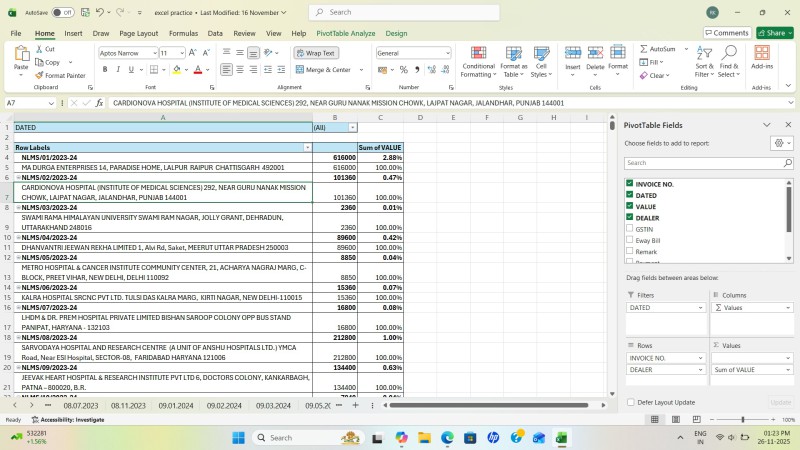
Task: Check the GSTIN field checkbox
Action: coord(629,229)
